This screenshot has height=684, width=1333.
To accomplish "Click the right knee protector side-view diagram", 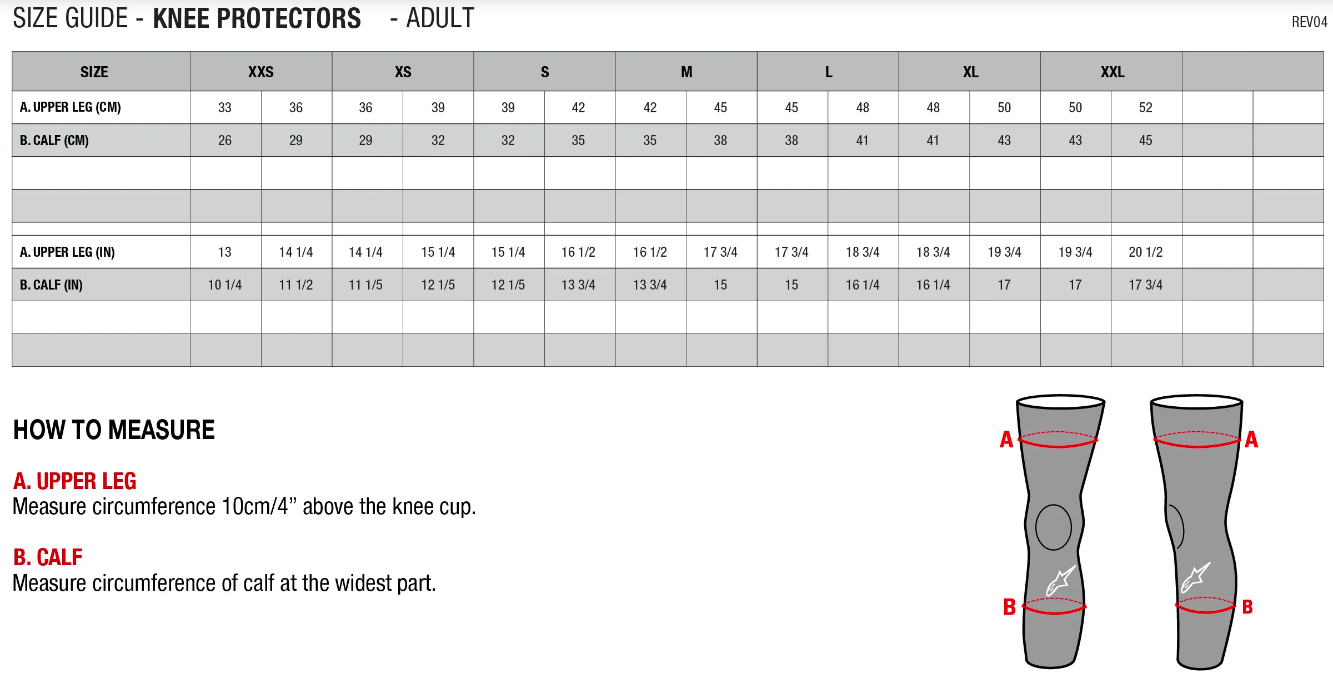I will (x=1198, y=531).
